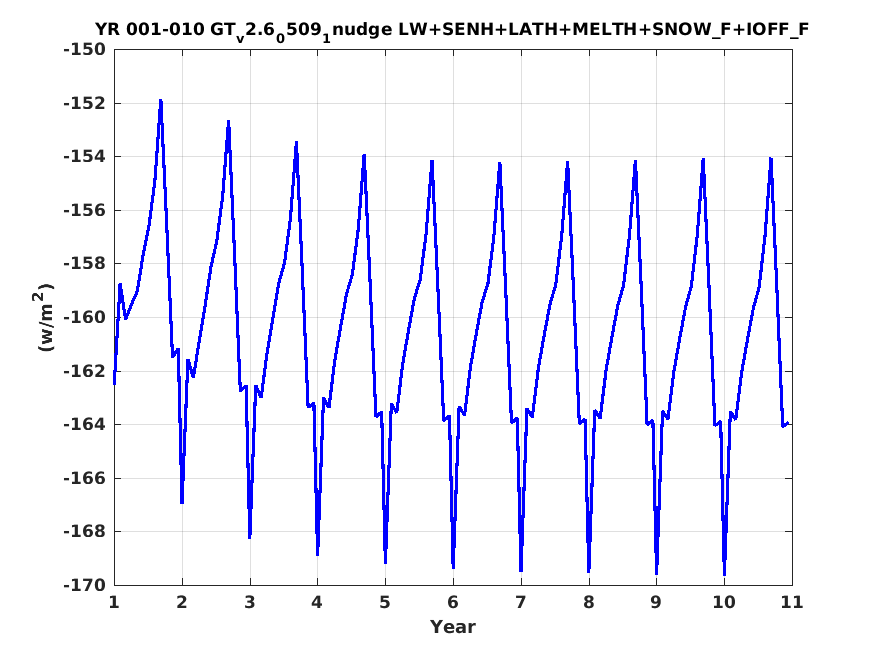The image size is (875, 656).
Task: Select the y-axis tick label "-166"
Action: pyautogui.click(x=85, y=478)
